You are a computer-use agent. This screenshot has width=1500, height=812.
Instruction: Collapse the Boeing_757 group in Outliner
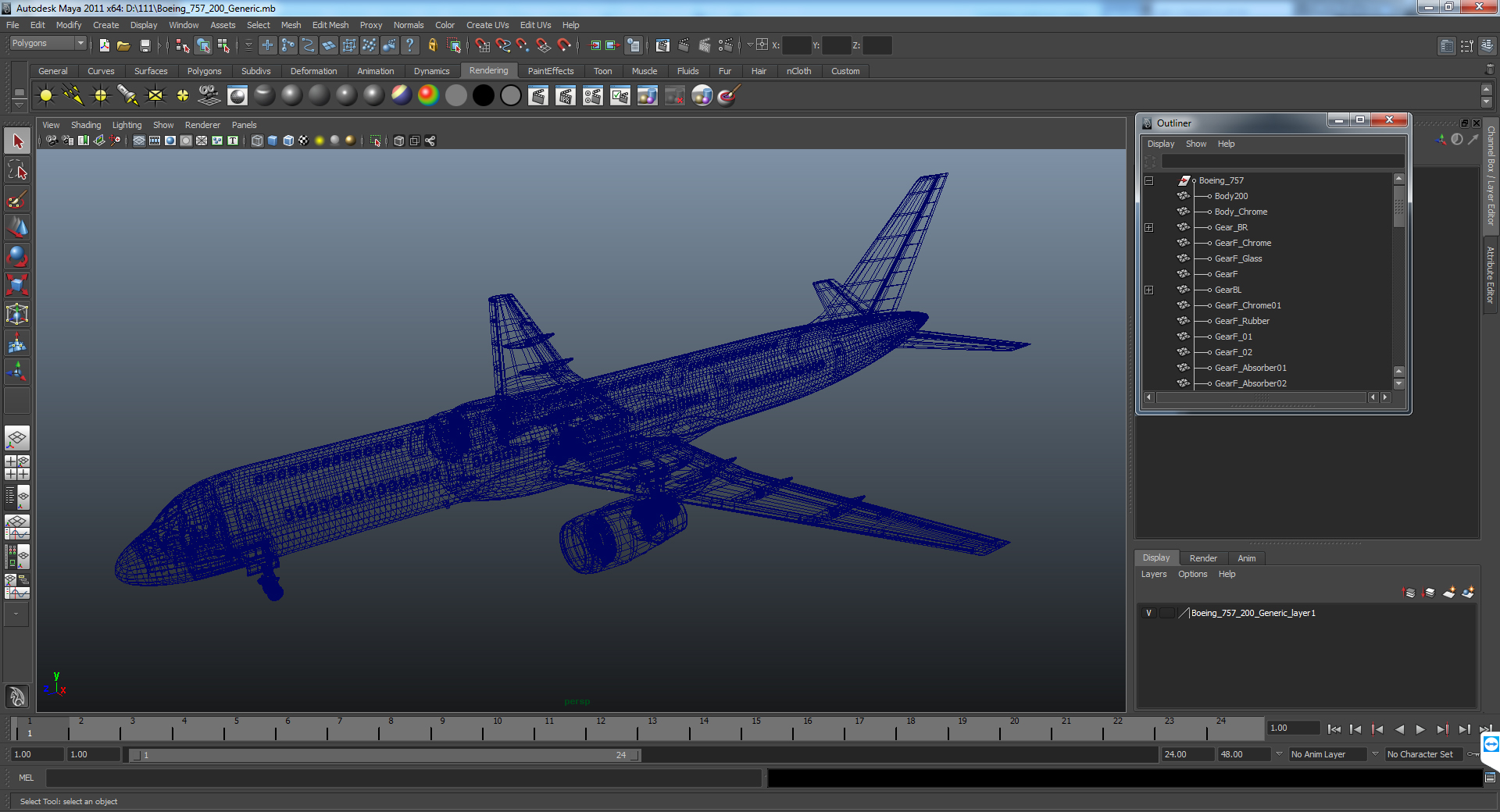tap(1148, 180)
